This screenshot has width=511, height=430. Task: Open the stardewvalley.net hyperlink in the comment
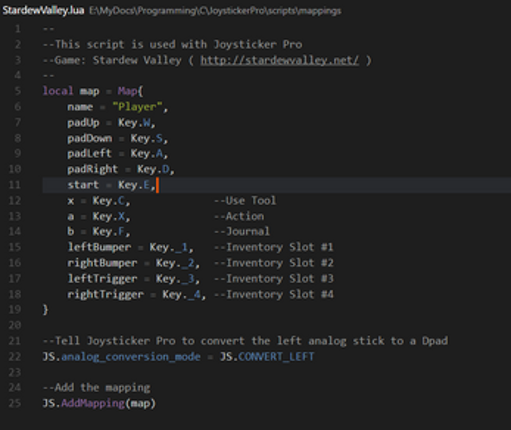coord(279,60)
